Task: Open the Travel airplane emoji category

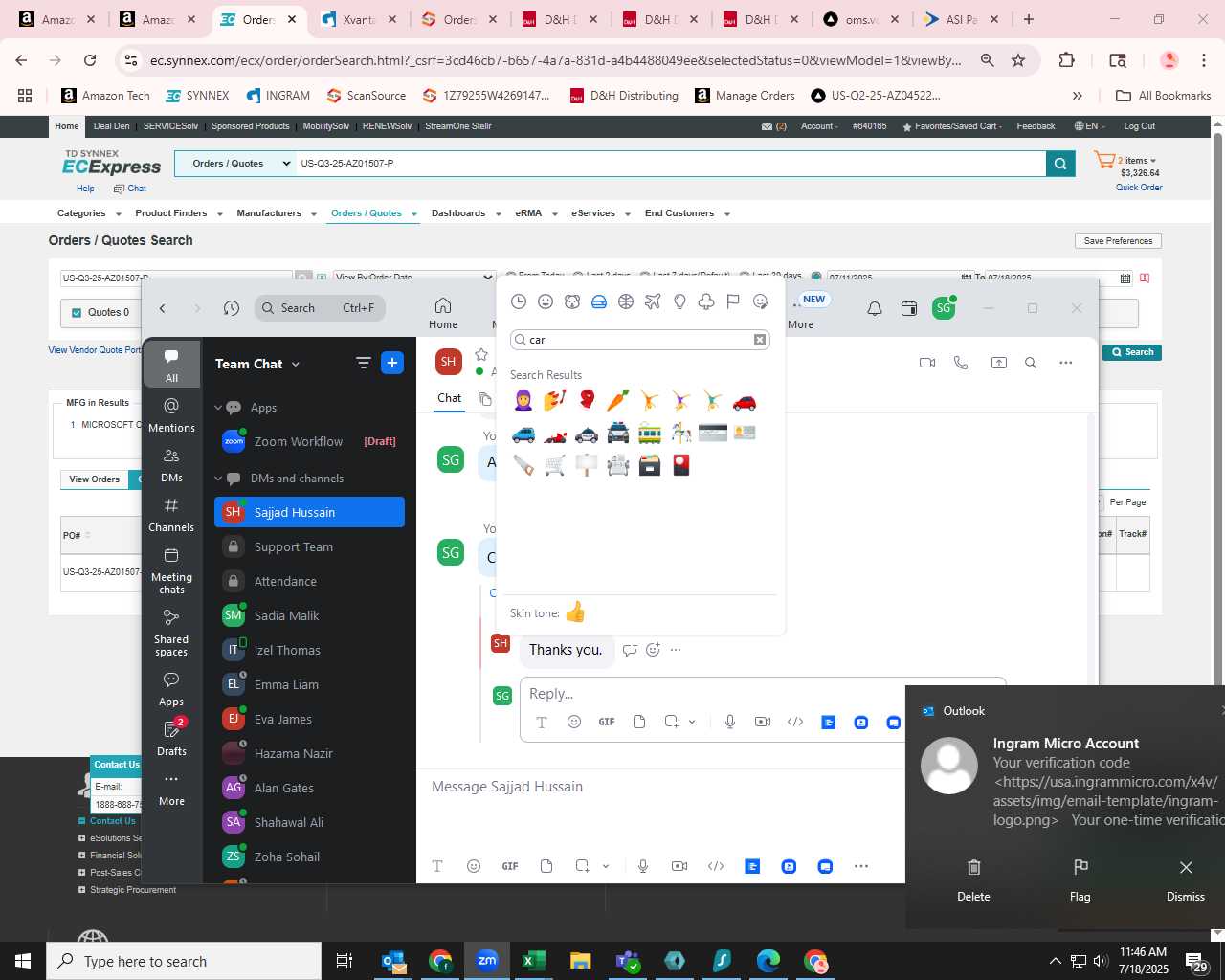Action: pos(653,301)
